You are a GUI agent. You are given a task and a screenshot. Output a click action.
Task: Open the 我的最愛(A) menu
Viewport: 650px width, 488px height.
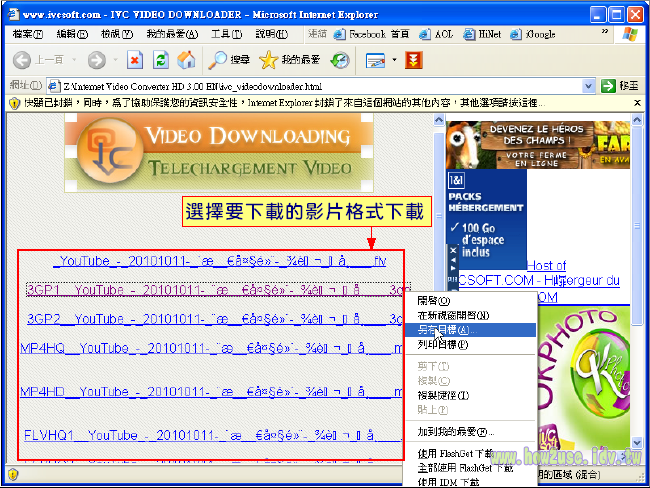[172, 34]
